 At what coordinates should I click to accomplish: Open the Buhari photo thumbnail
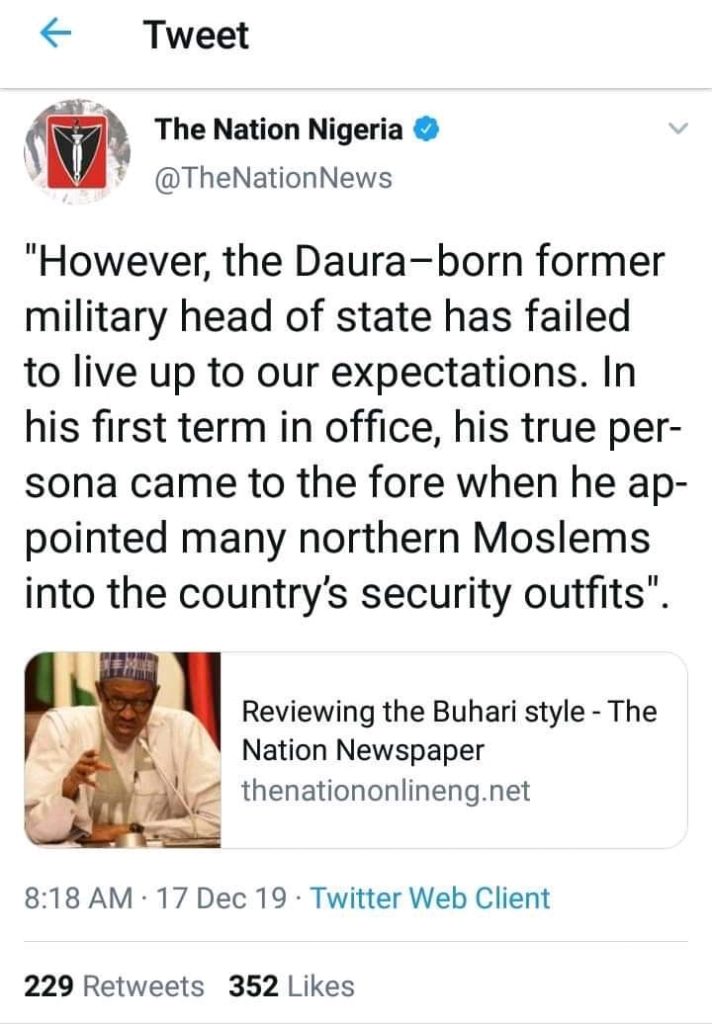point(123,749)
